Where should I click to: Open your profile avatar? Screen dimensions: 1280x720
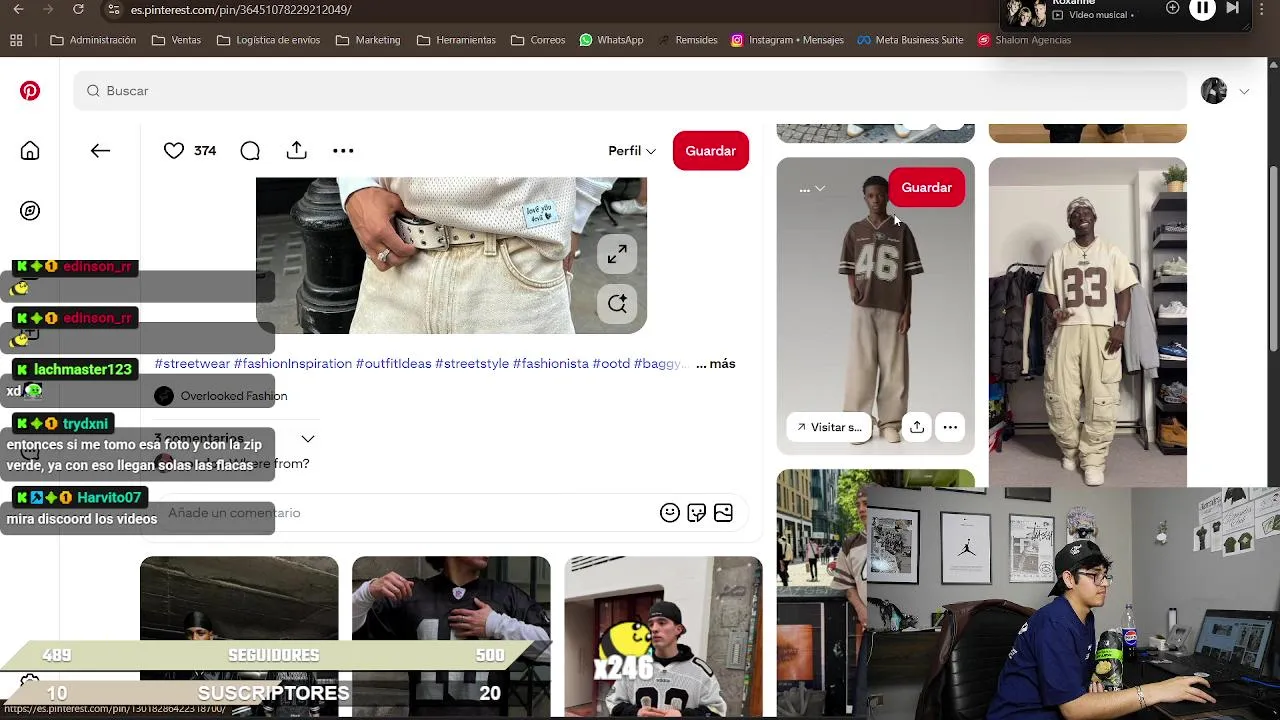1214,91
